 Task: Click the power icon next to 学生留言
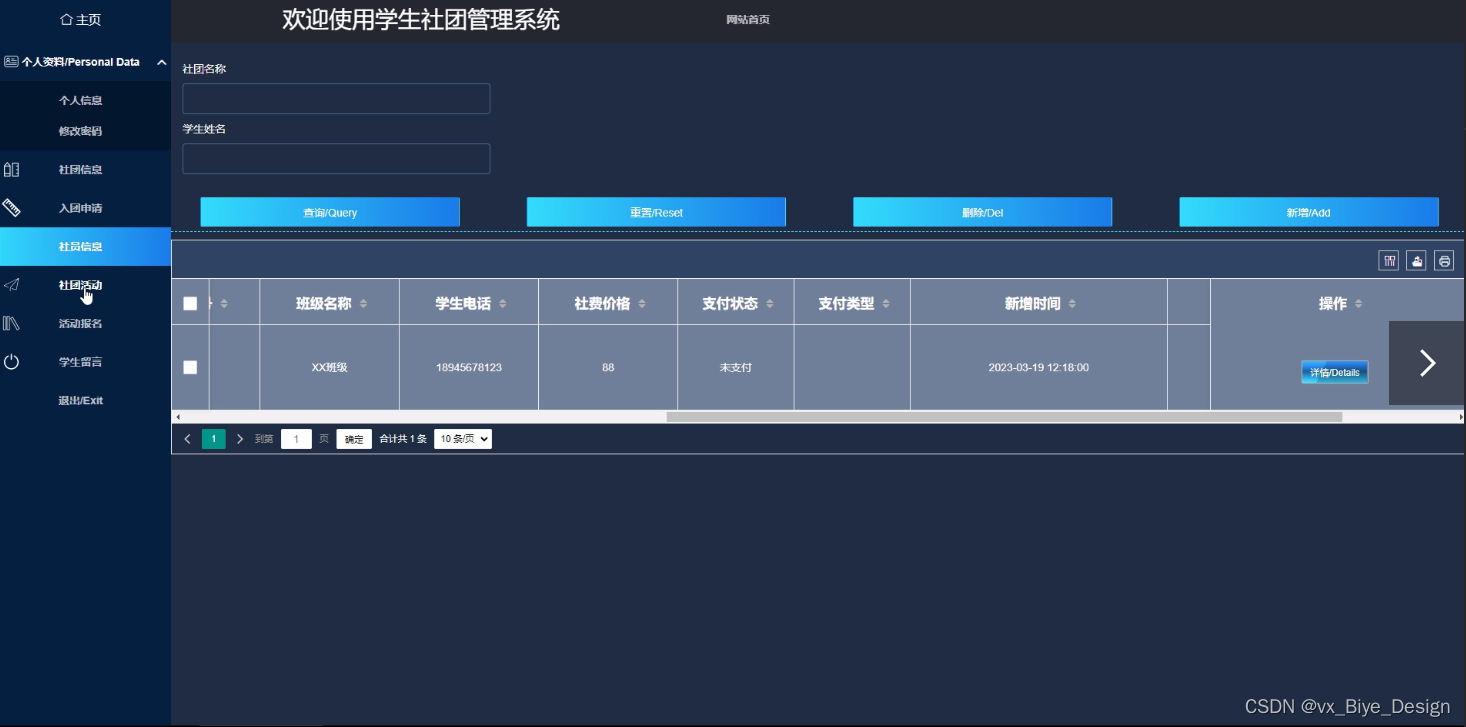tap(11, 362)
